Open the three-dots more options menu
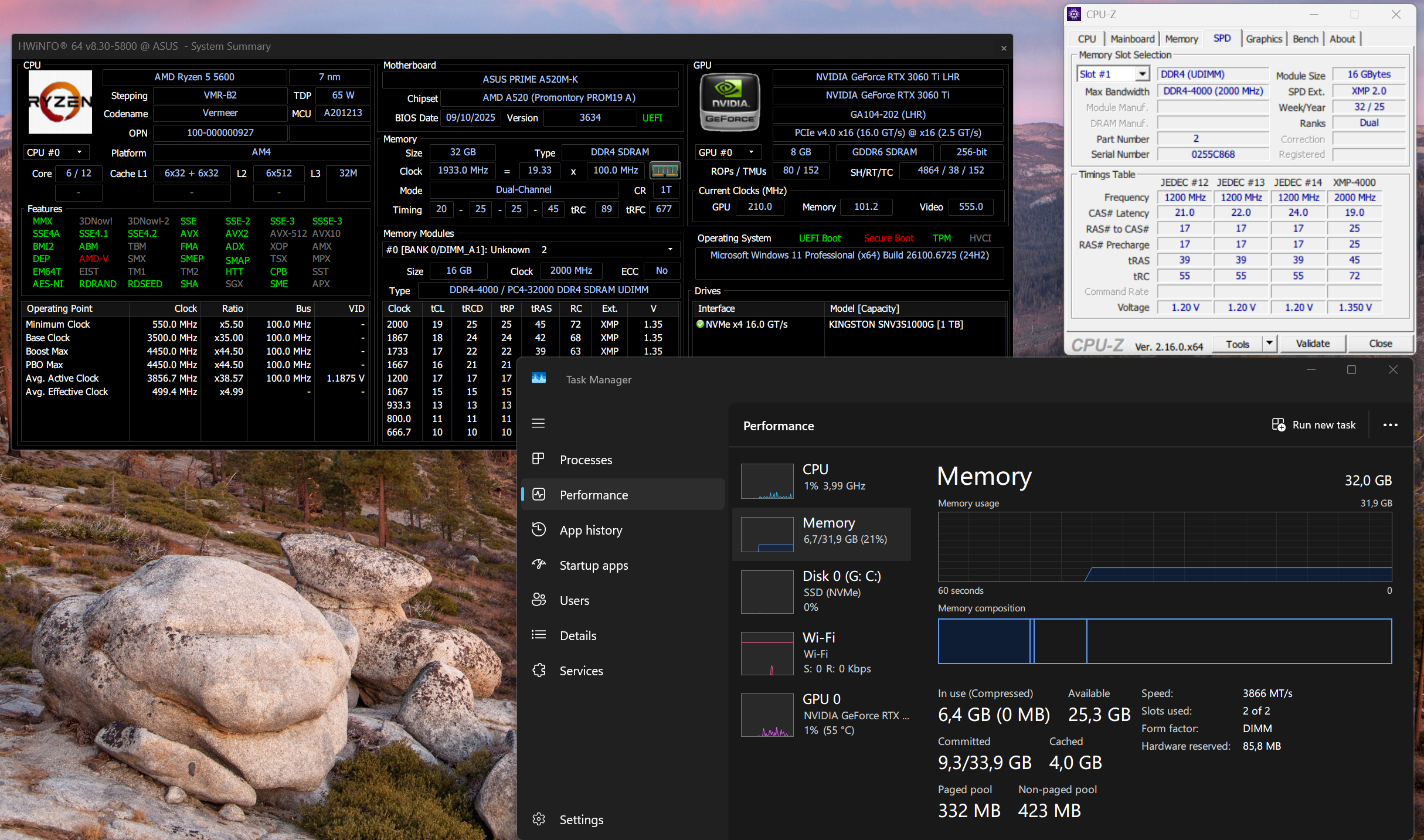The image size is (1424, 840). click(x=1390, y=425)
